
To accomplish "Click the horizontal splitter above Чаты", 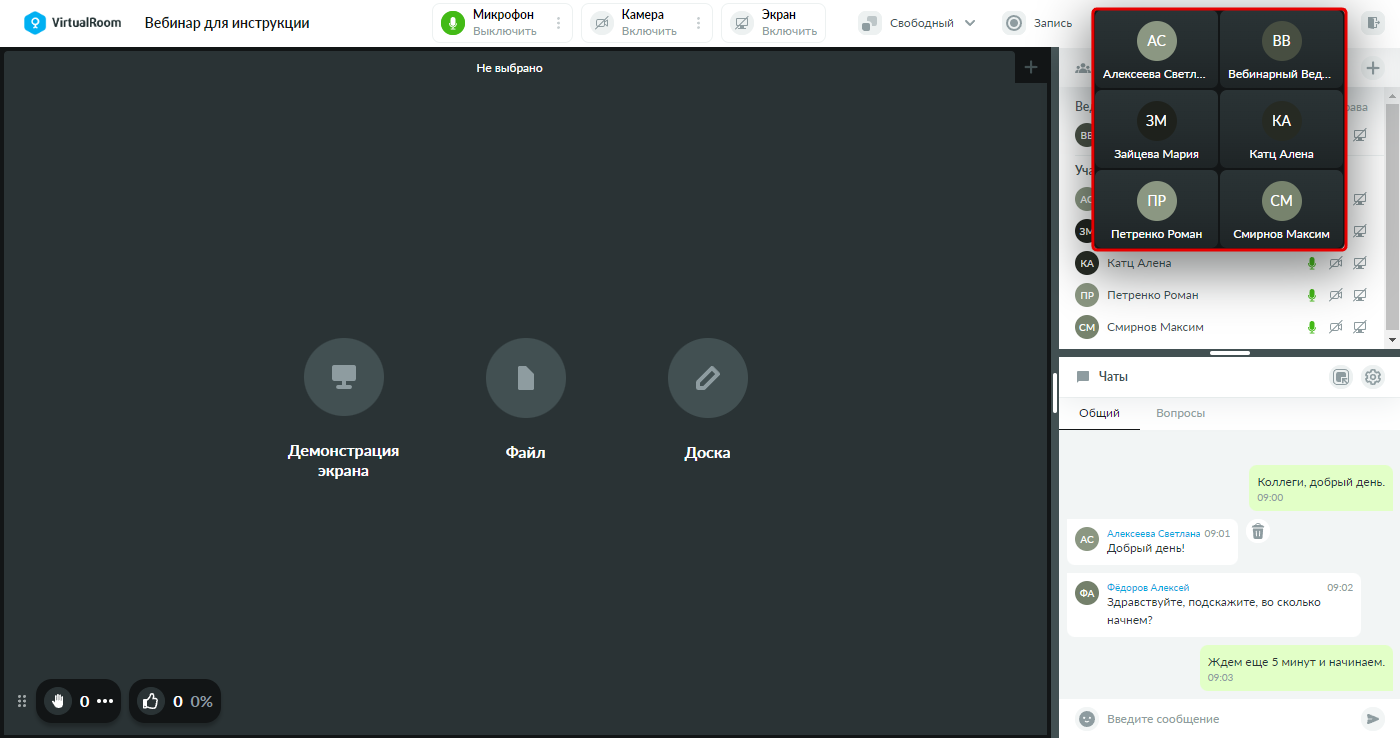I will point(1229,352).
